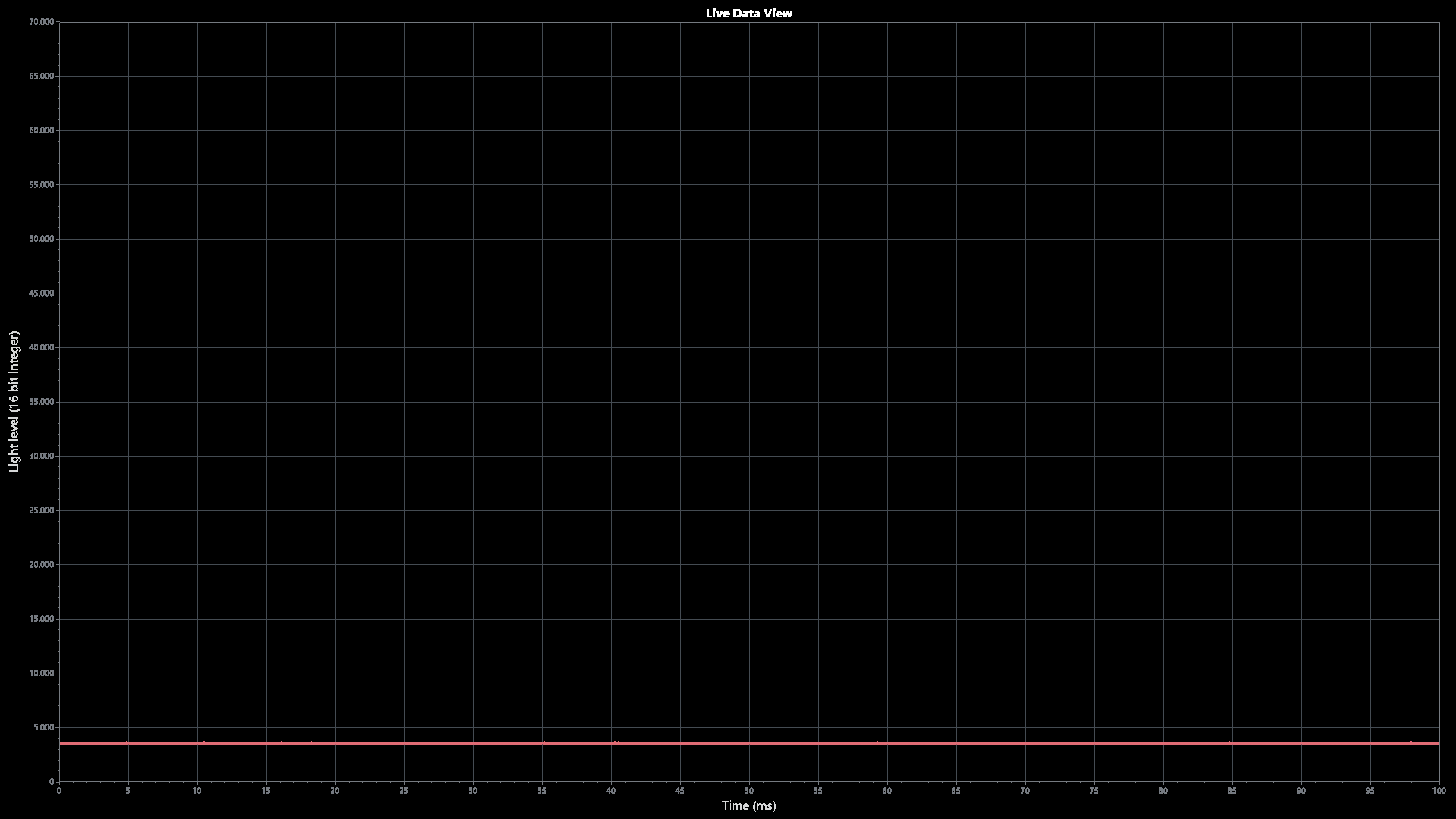
Task: Click the 100 ms x-axis tick label
Action: 1438,791
